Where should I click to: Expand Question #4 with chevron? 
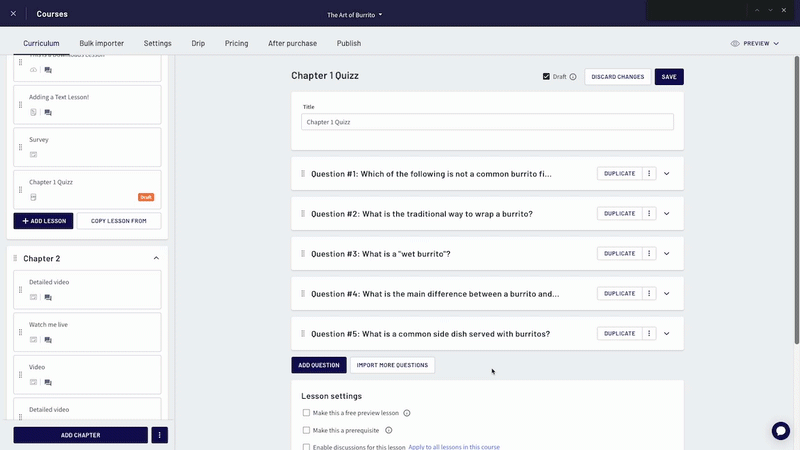666,293
